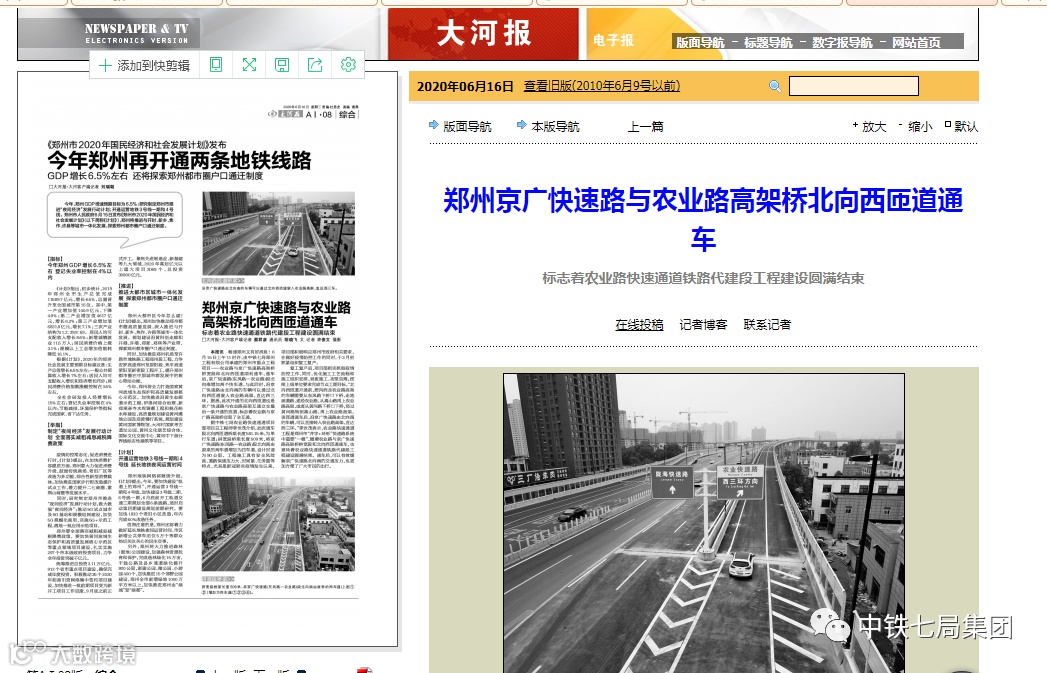Click the large overpass photo in the article
Image resolution: width=1047 pixels, height=673 pixels.
(x=704, y=523)
